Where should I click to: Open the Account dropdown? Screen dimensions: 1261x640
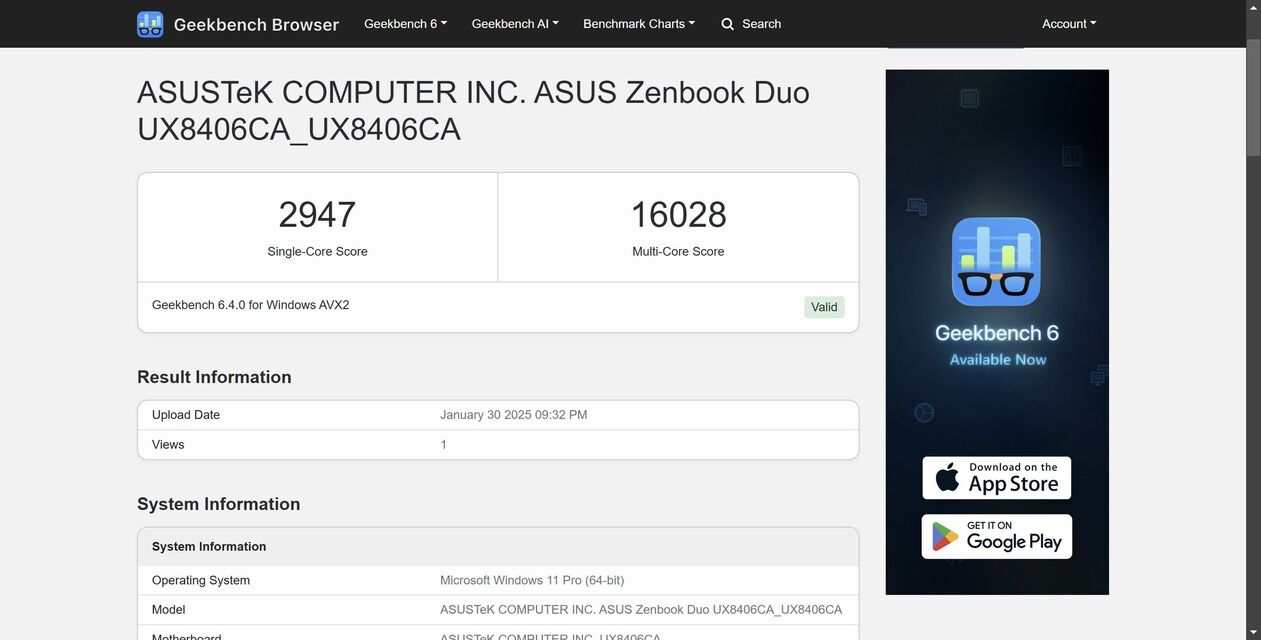(1068, 23)
